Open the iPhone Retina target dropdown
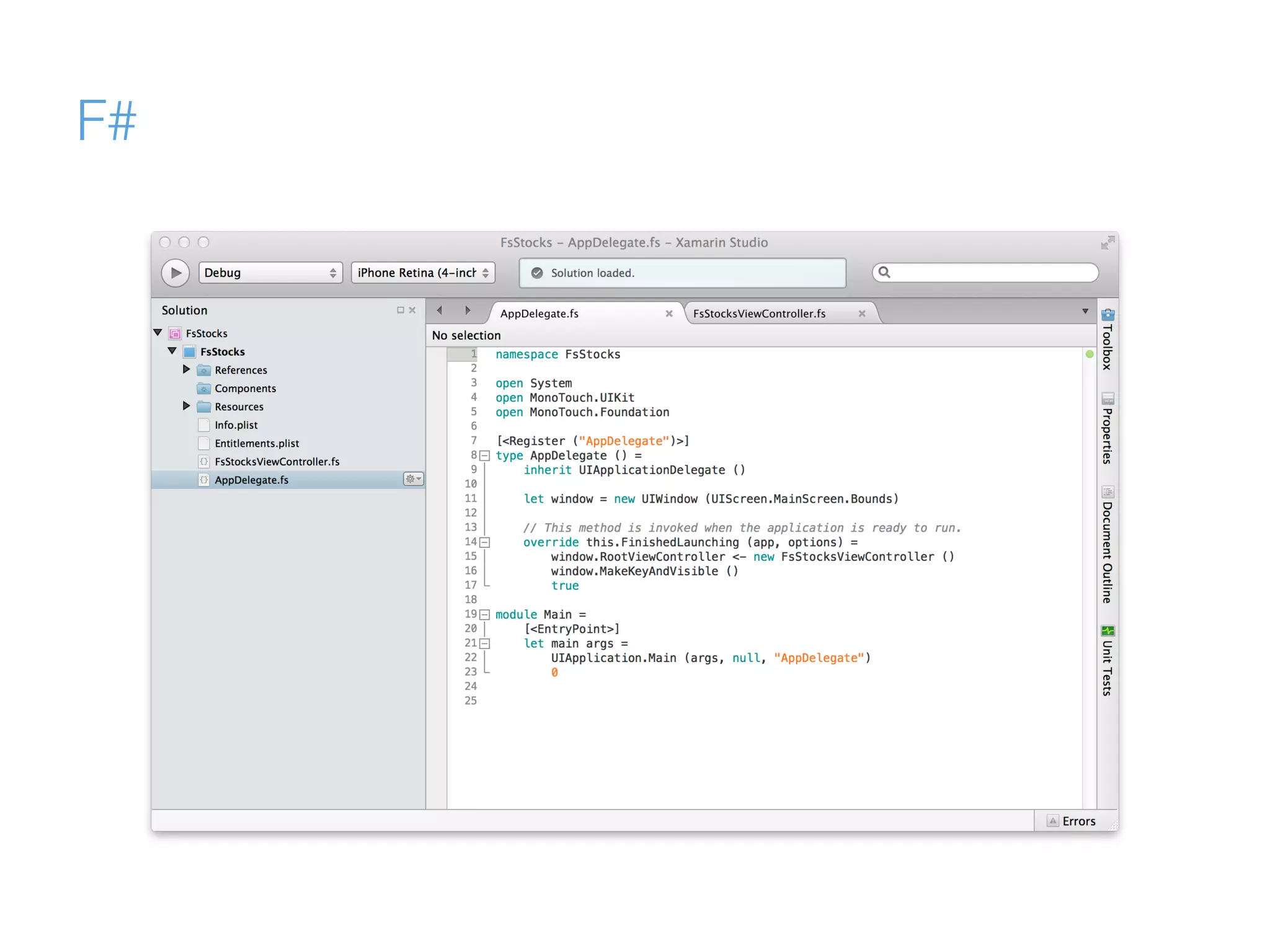This screenshot has height=952, width=1270. point(423,273)
